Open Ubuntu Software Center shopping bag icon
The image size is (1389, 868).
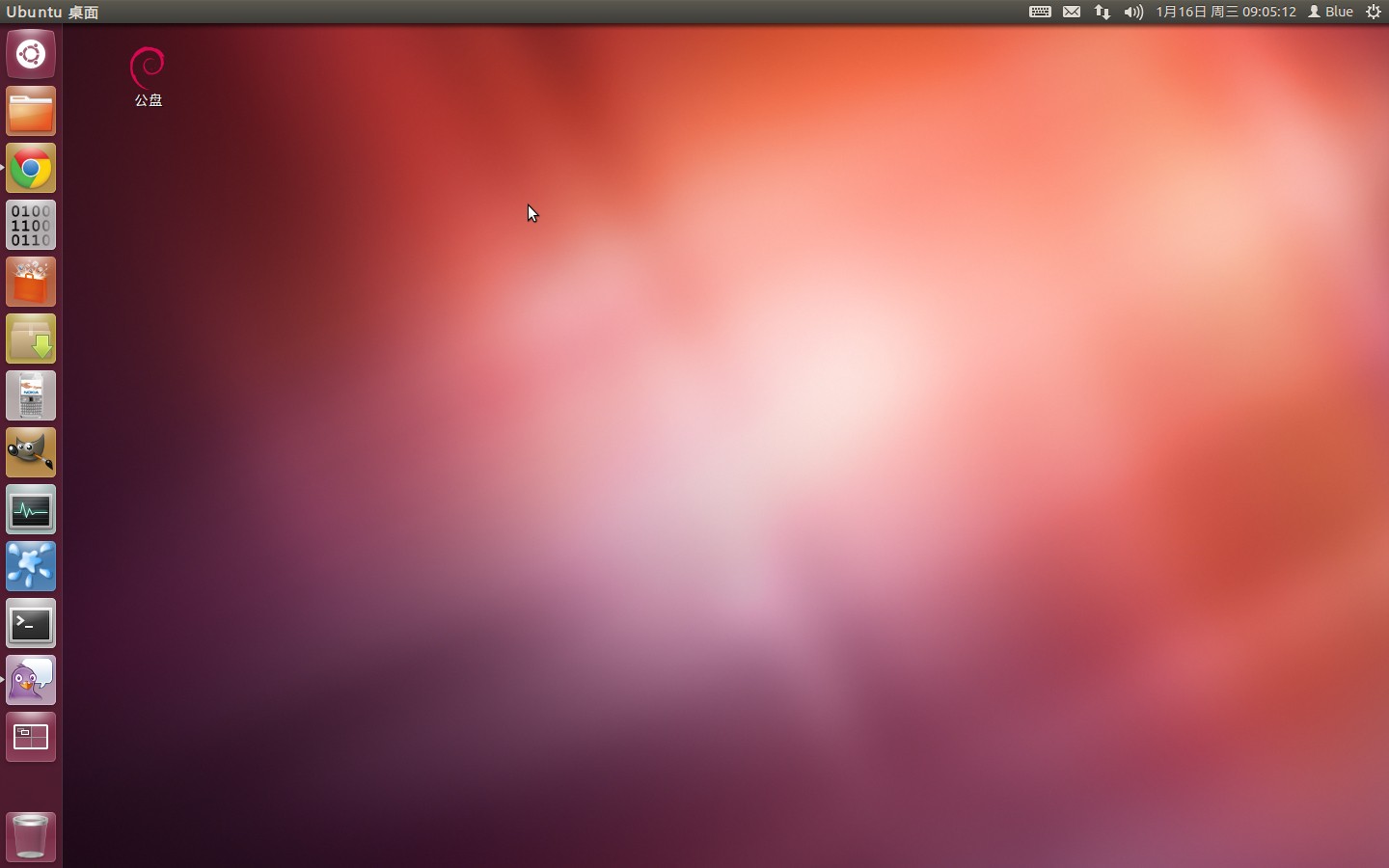coord(31,282)
